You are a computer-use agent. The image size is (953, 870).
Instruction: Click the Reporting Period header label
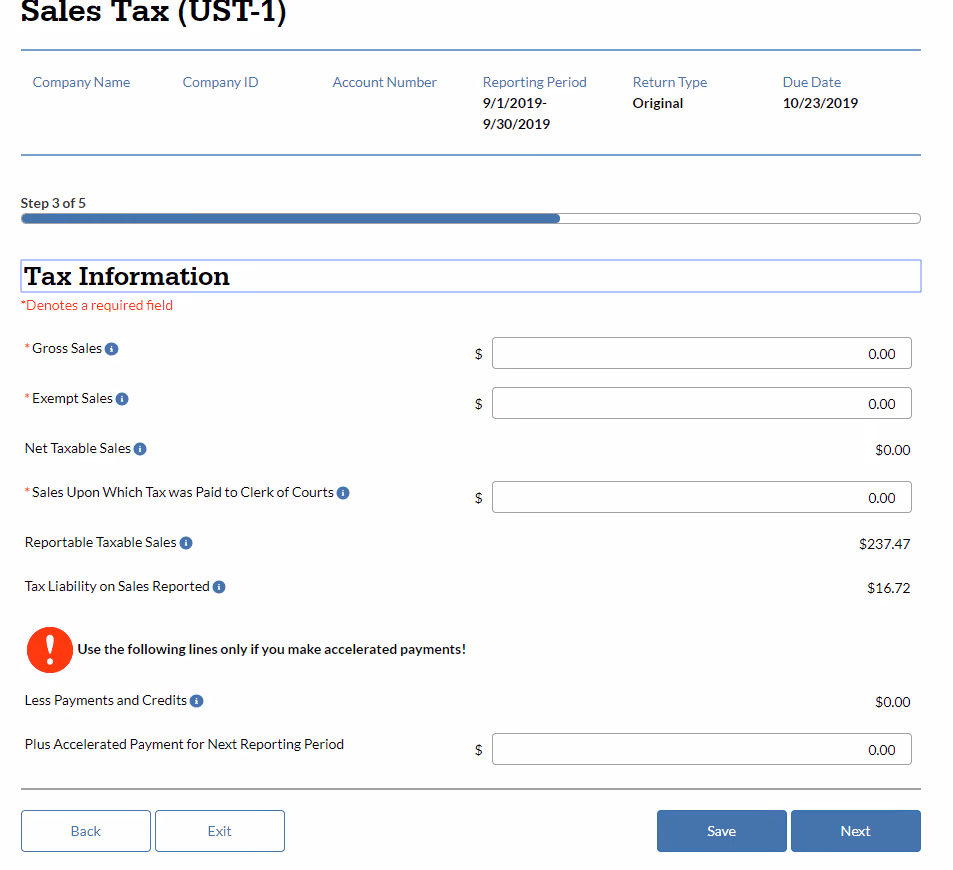point(534,82)
